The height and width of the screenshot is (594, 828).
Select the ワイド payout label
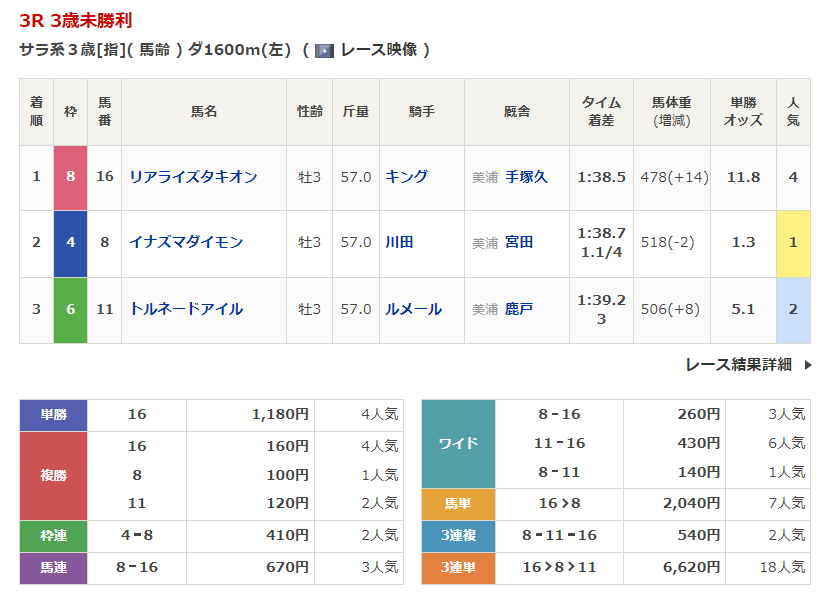[458, 443]
